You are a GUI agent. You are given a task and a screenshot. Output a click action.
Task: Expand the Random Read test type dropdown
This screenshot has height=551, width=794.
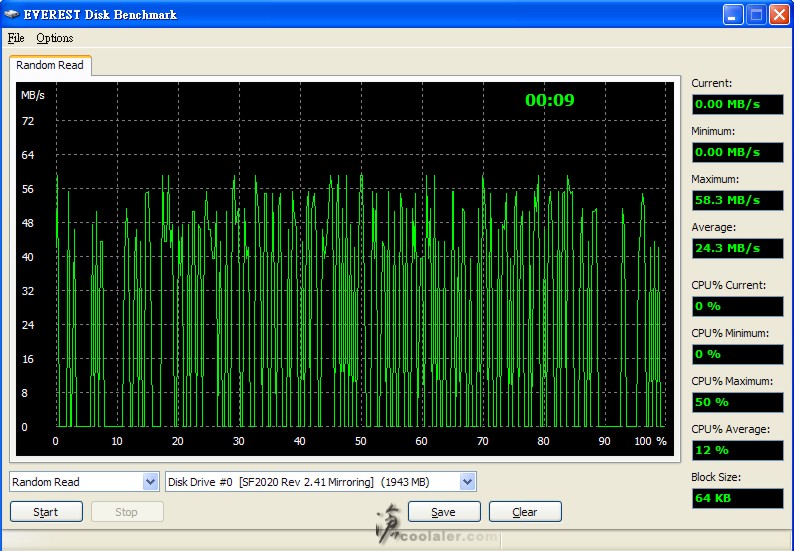150,482
